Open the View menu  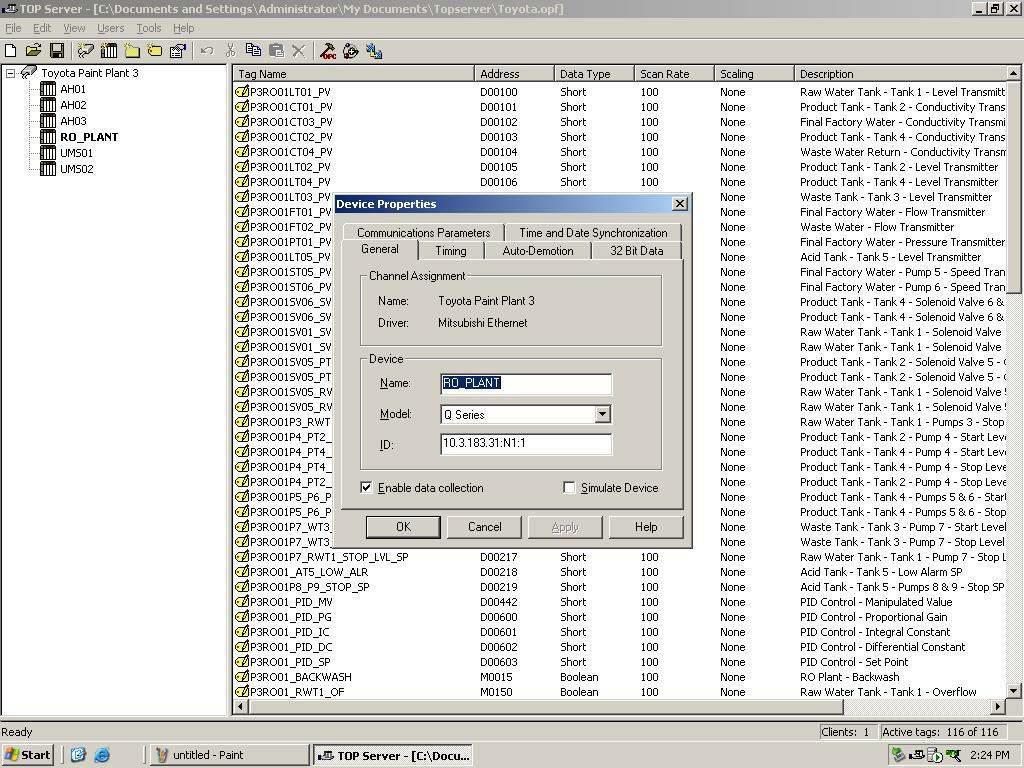click(74, 28)
